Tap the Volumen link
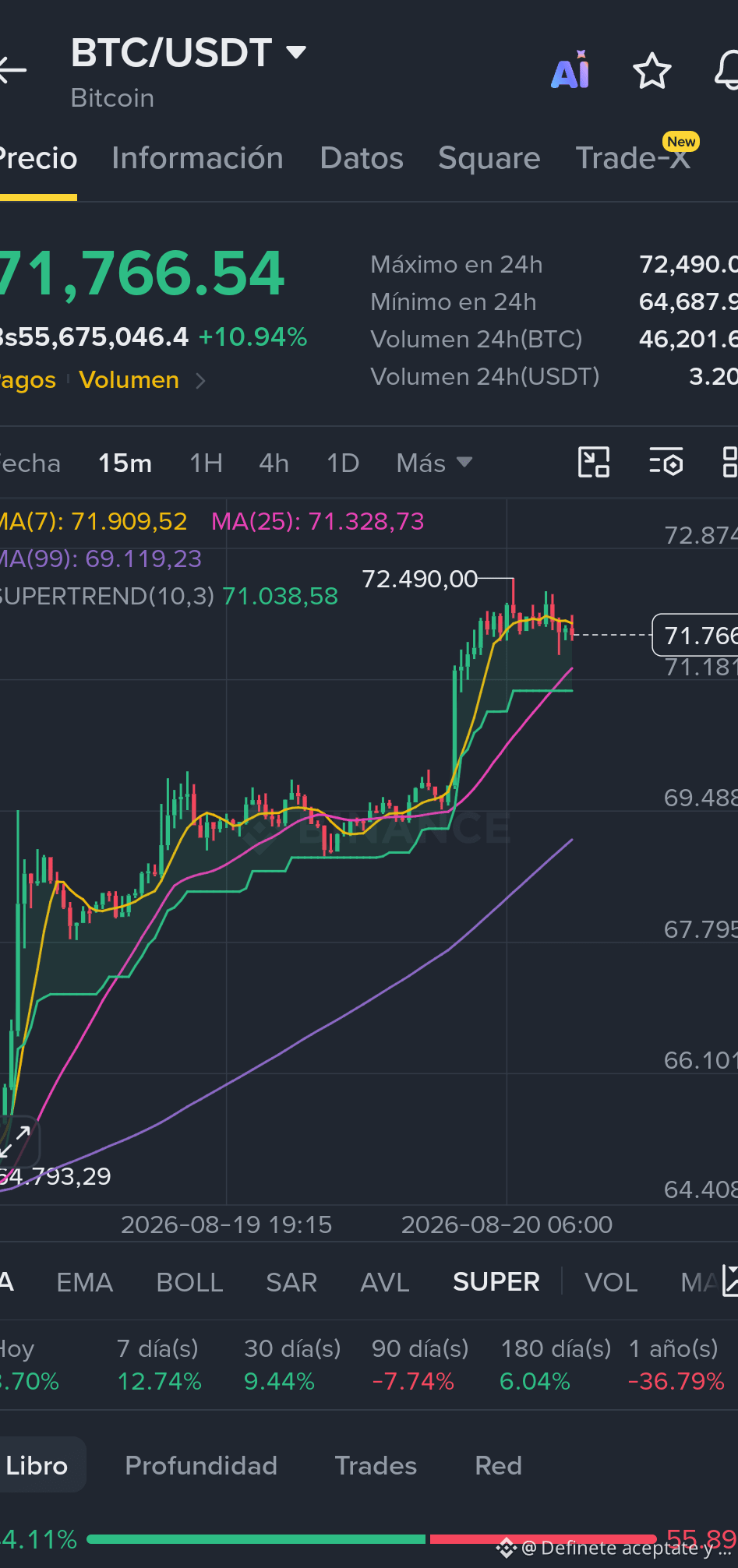Viewport: 738px width, 1568px height. [129, 380]
